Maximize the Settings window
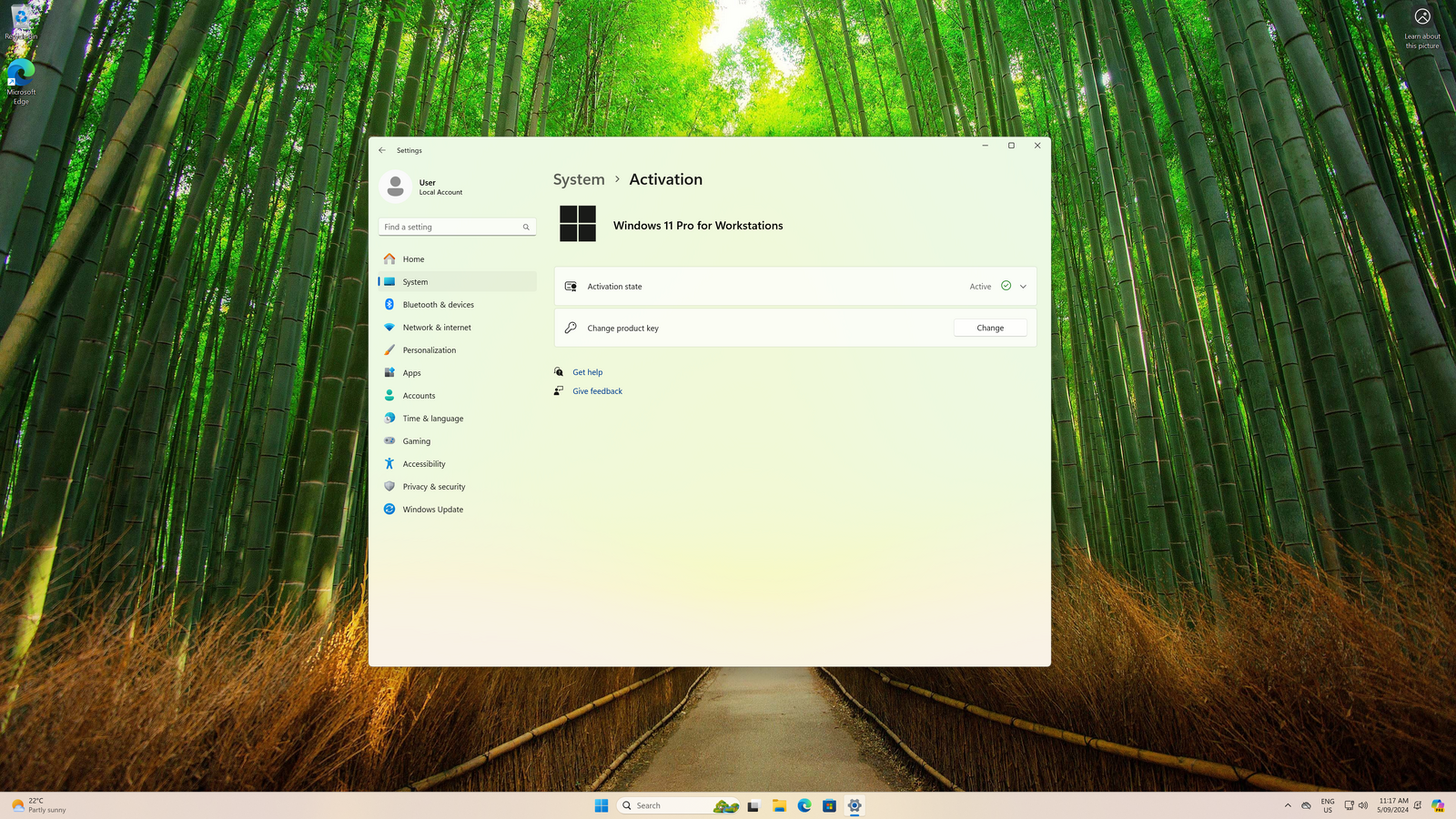Screen dimensions: 1456x819 [x=1011, y=146]
